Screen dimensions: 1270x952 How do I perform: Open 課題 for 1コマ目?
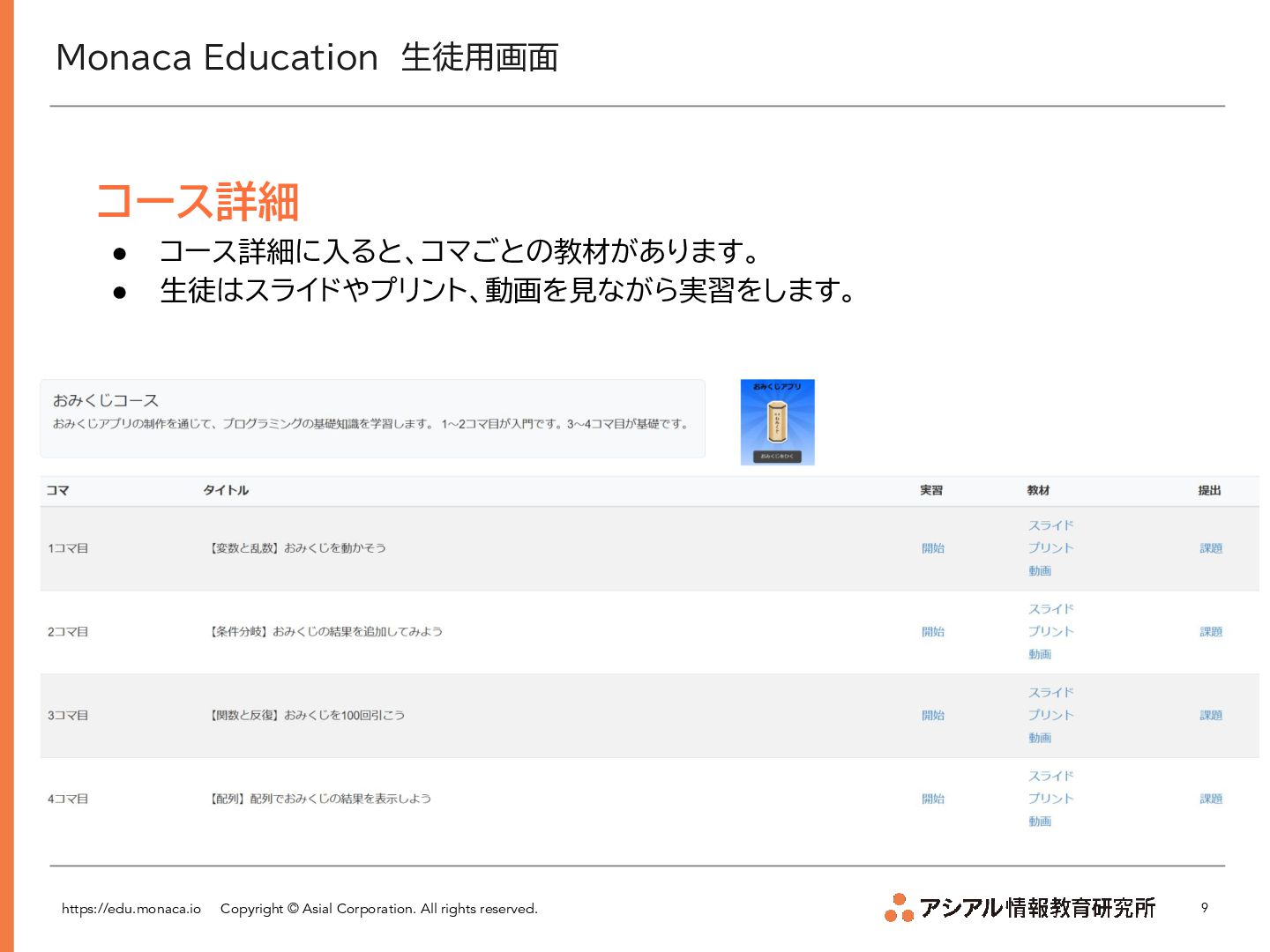pyautogui.click(x=1211, y=548)
